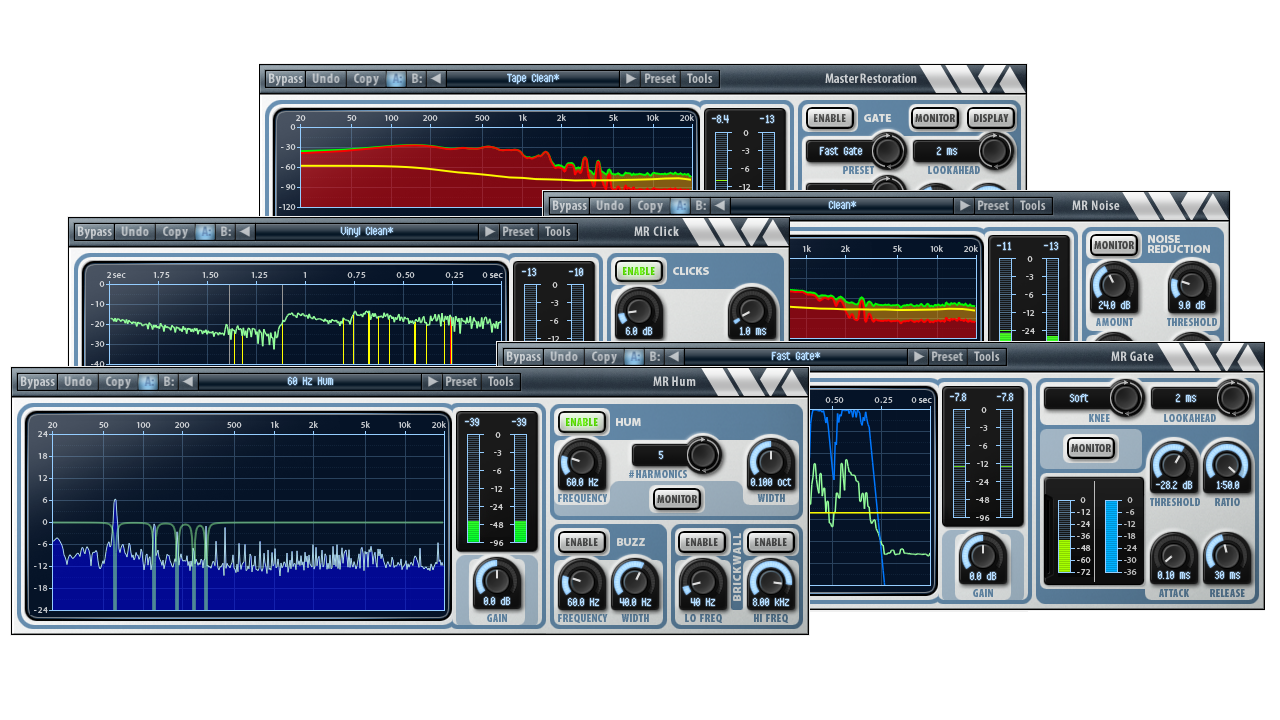Click the next preset arrow in Master Restoration
Viewport: 1280px width, 720px height.
coord(631,78)
